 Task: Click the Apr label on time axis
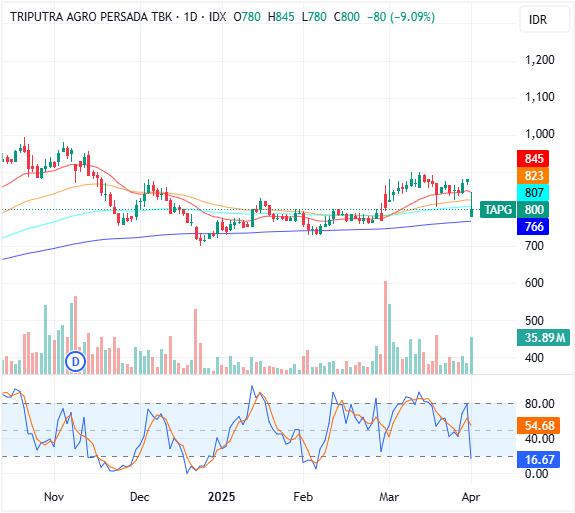tap(471, 497)
